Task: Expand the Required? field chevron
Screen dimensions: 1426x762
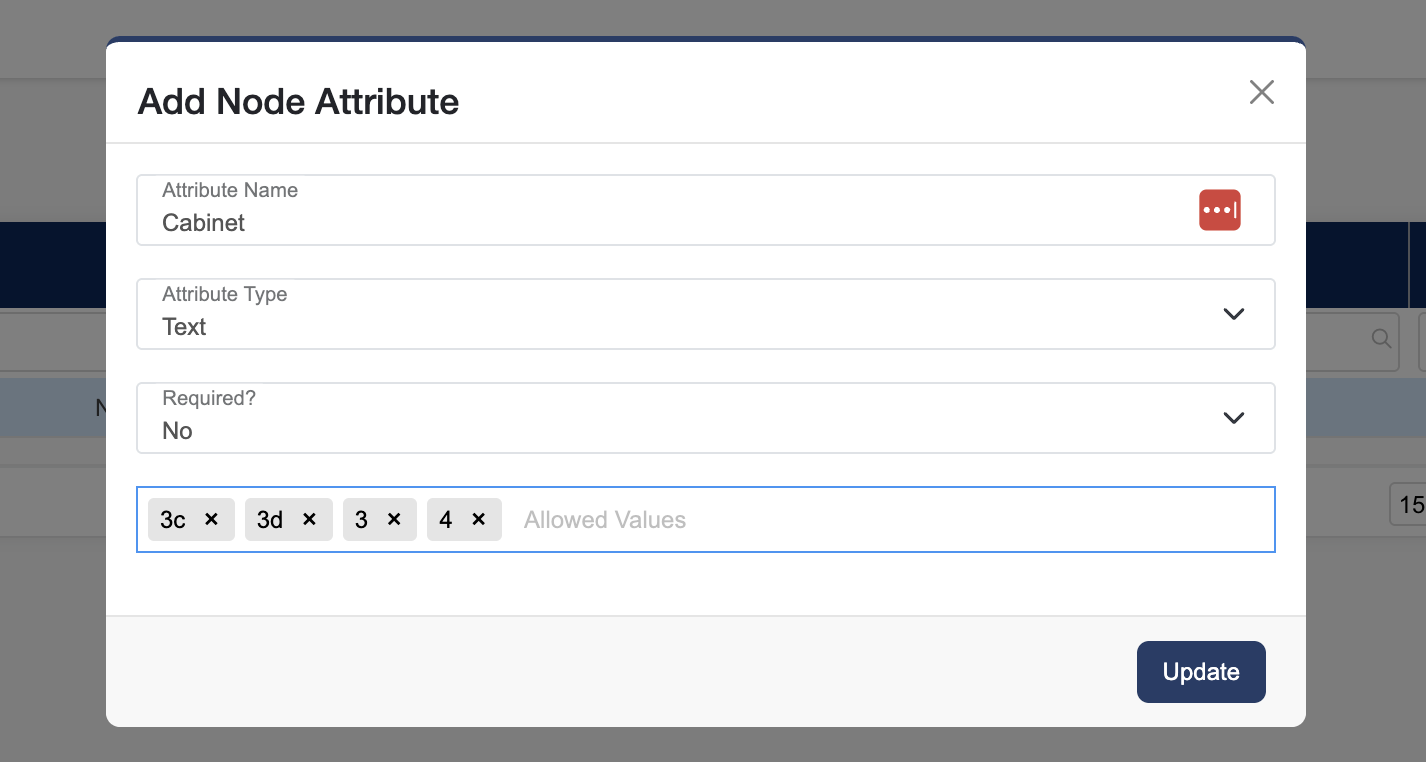Action: click(x=1233, y=418)
